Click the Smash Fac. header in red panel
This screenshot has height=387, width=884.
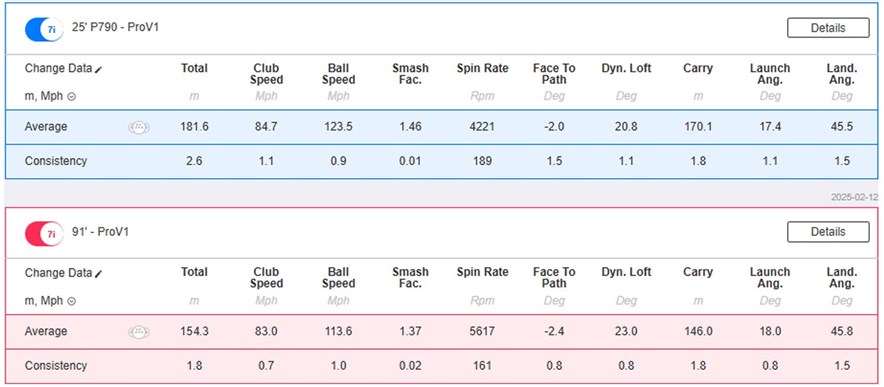click(x=410, y=278)
